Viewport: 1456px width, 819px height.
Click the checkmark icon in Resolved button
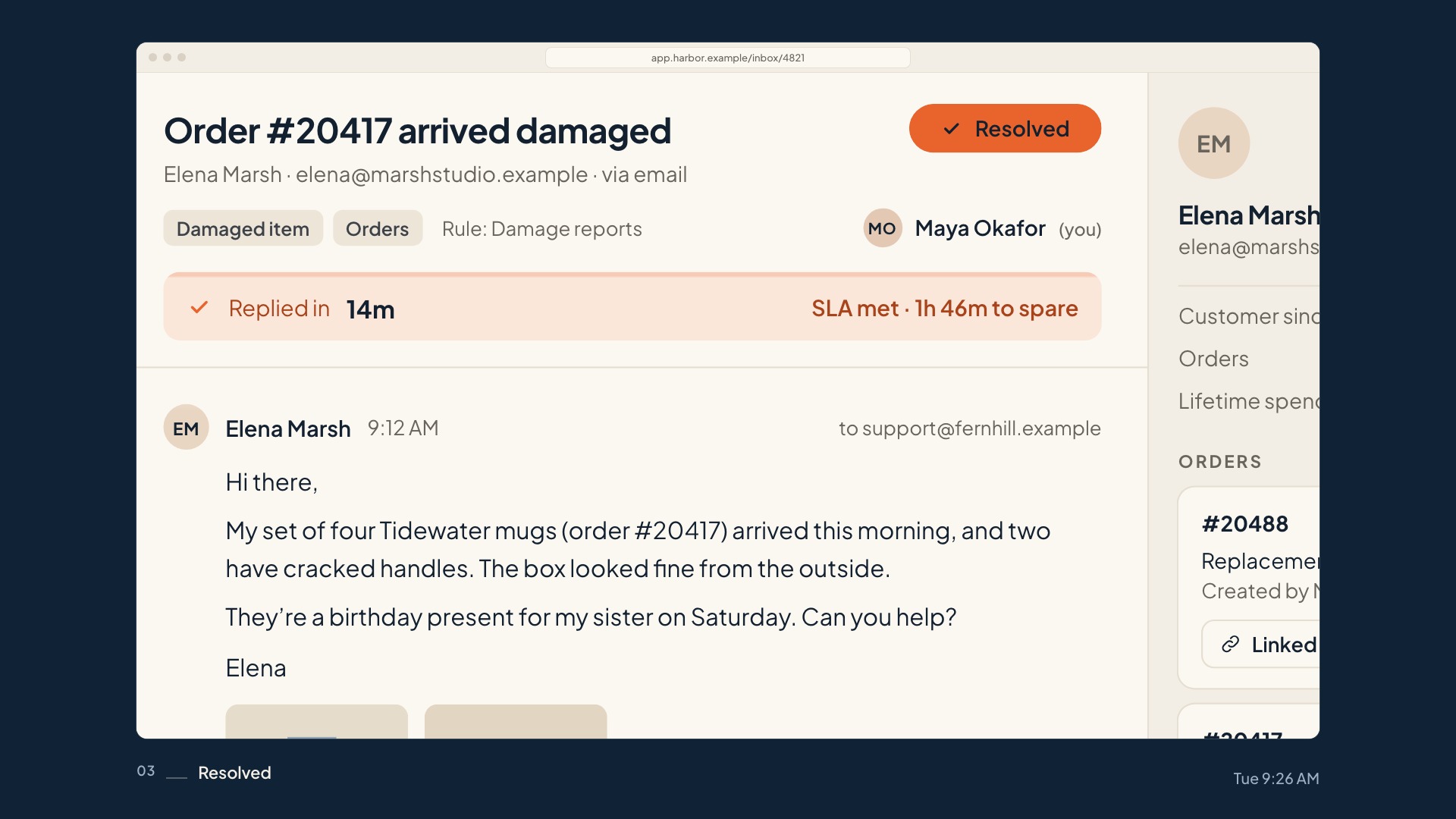[951, 129]
